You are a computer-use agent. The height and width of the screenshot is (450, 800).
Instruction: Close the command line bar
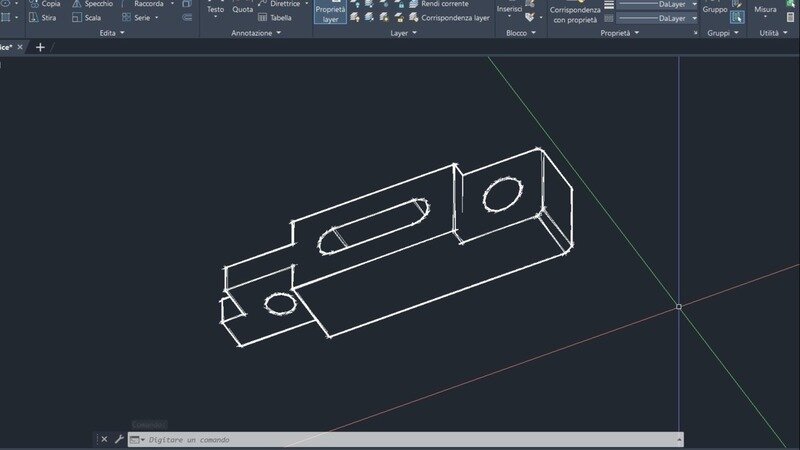point(104,439)
